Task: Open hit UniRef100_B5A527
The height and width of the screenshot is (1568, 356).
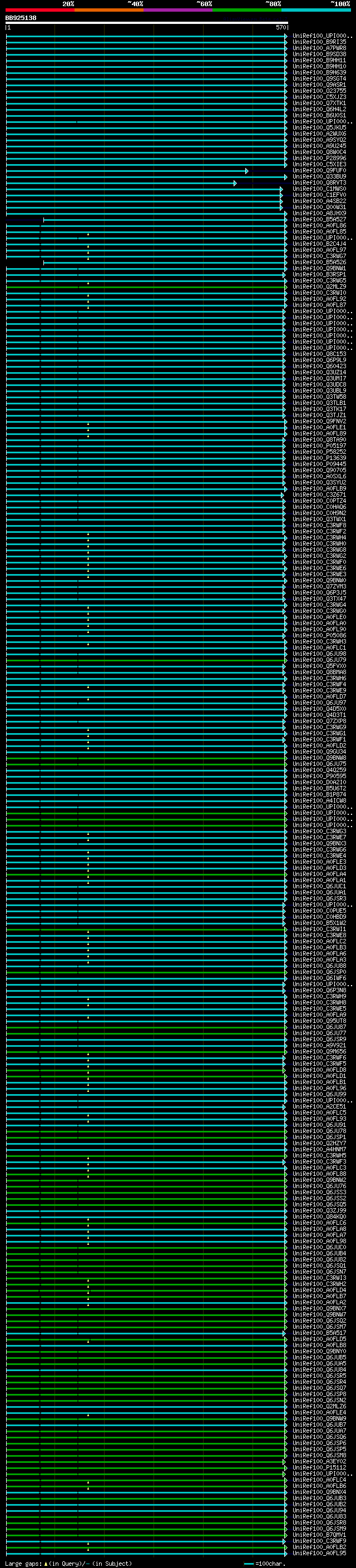Action: tap(319, 219)
